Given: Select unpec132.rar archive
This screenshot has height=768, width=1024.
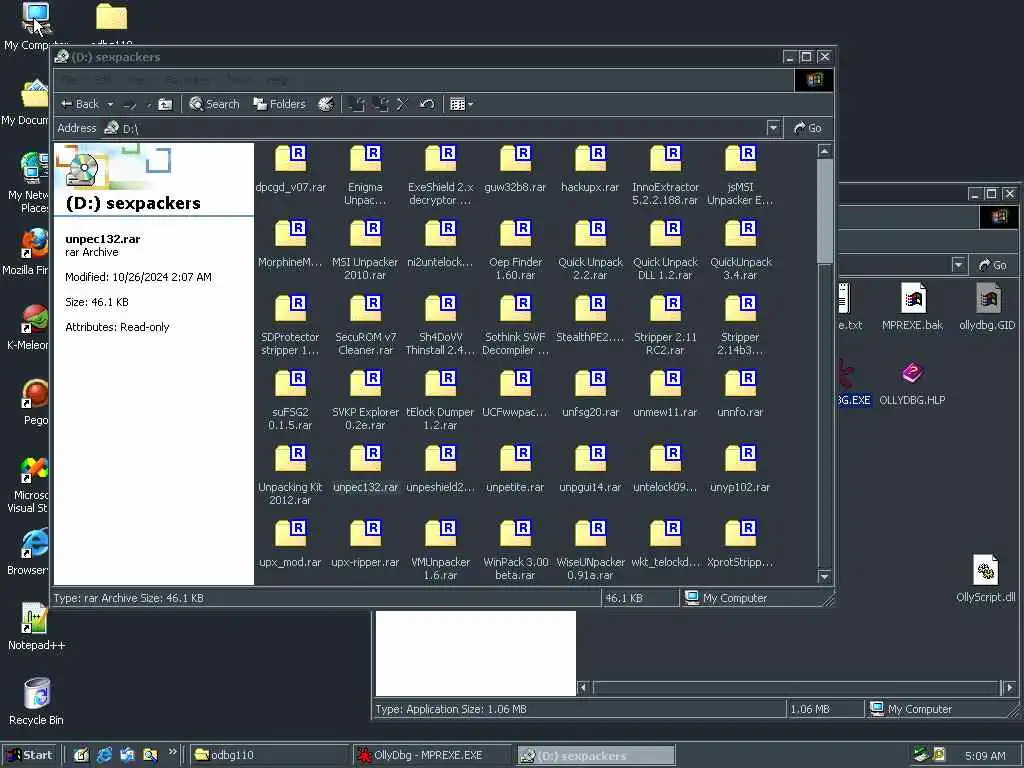Looking at the screenshot, I should [365, 470].
